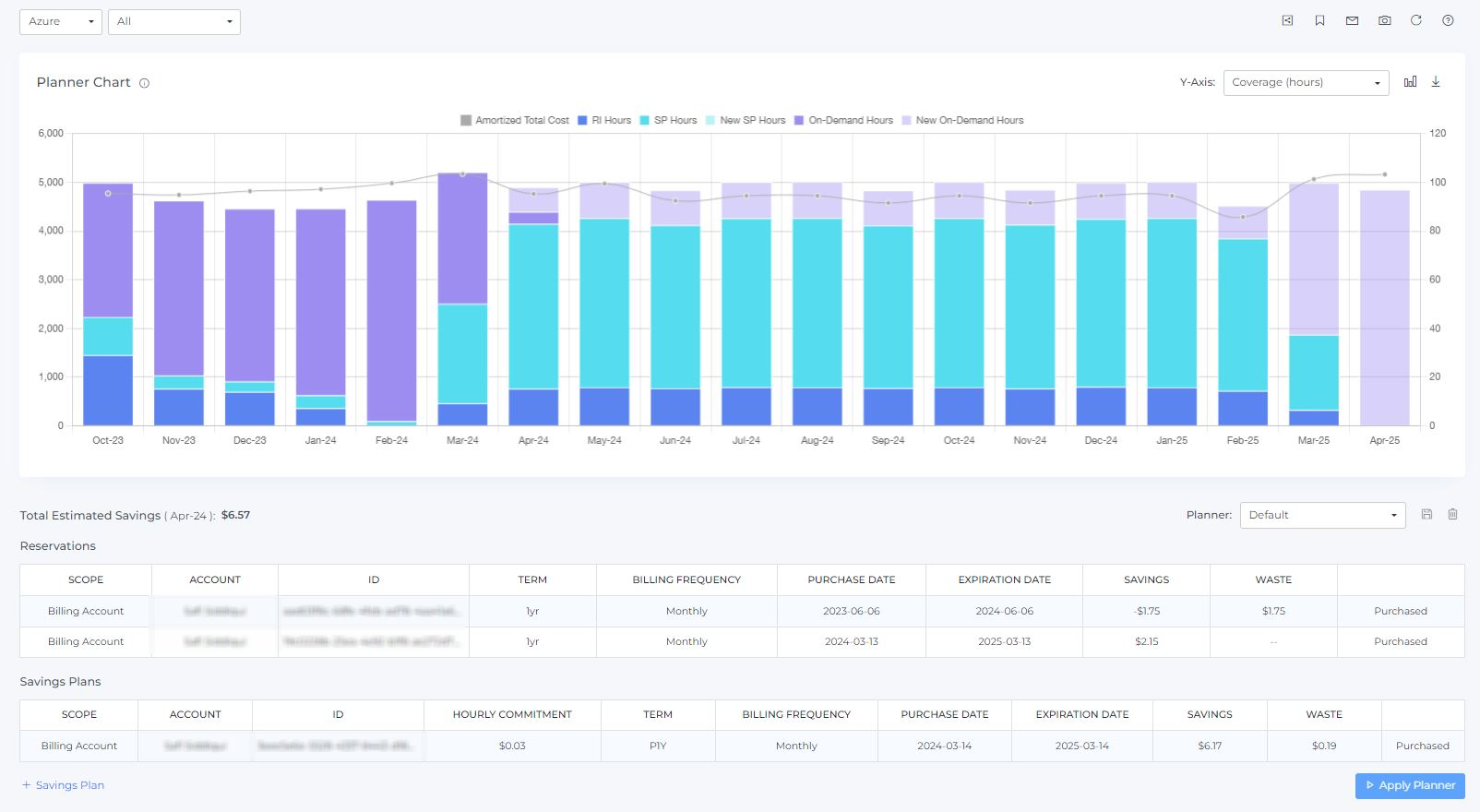Open the Azure provider dropdown
The width and height of the screenshot is (1480, 812).
point(61,21)
